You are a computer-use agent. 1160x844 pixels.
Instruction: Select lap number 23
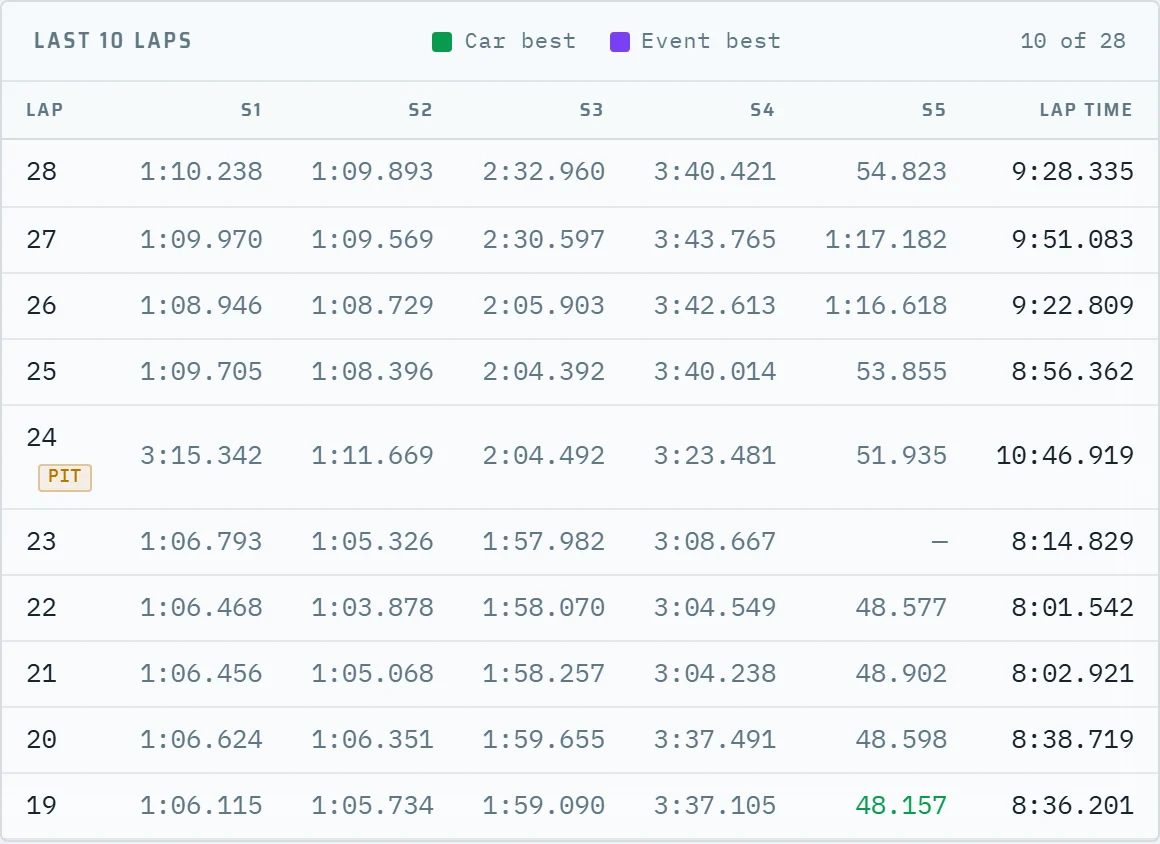41,541
